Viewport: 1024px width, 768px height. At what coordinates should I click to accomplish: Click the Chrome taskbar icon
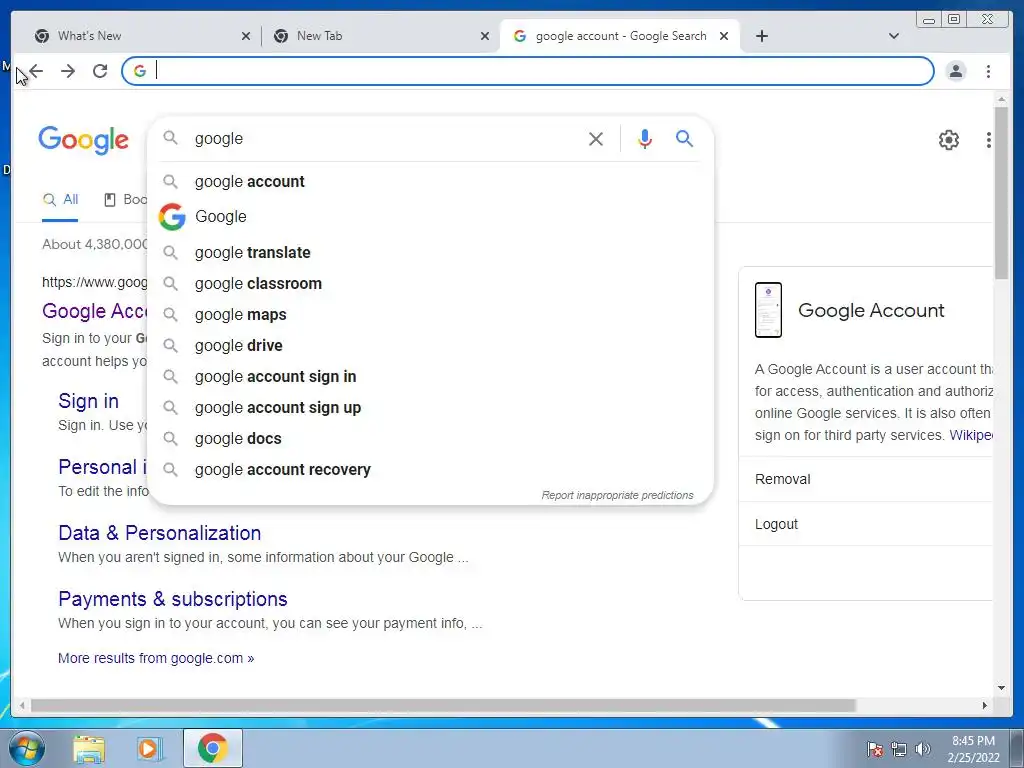click(x=213, y=748)
